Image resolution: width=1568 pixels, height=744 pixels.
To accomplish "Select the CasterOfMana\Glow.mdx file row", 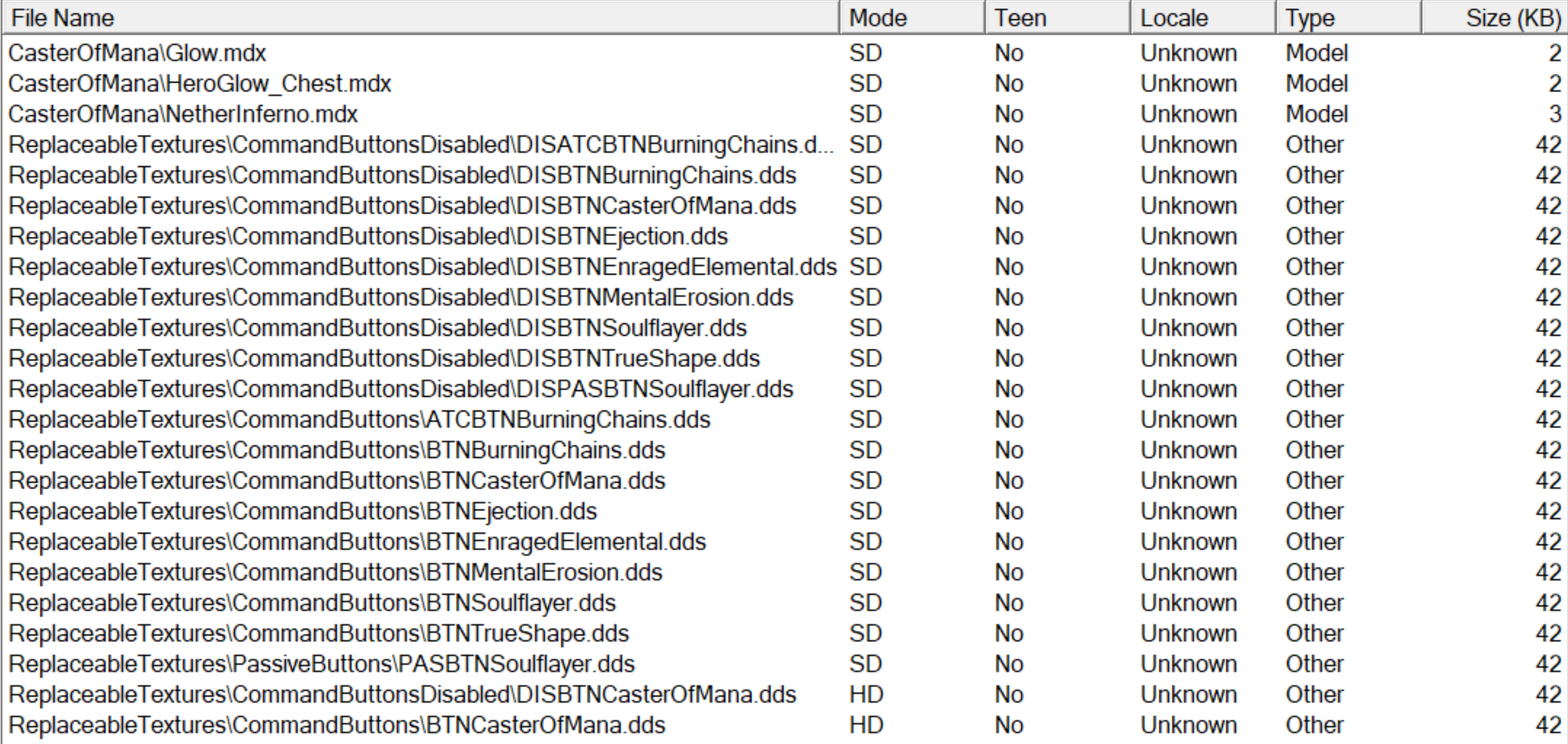I will coord(137,53).
